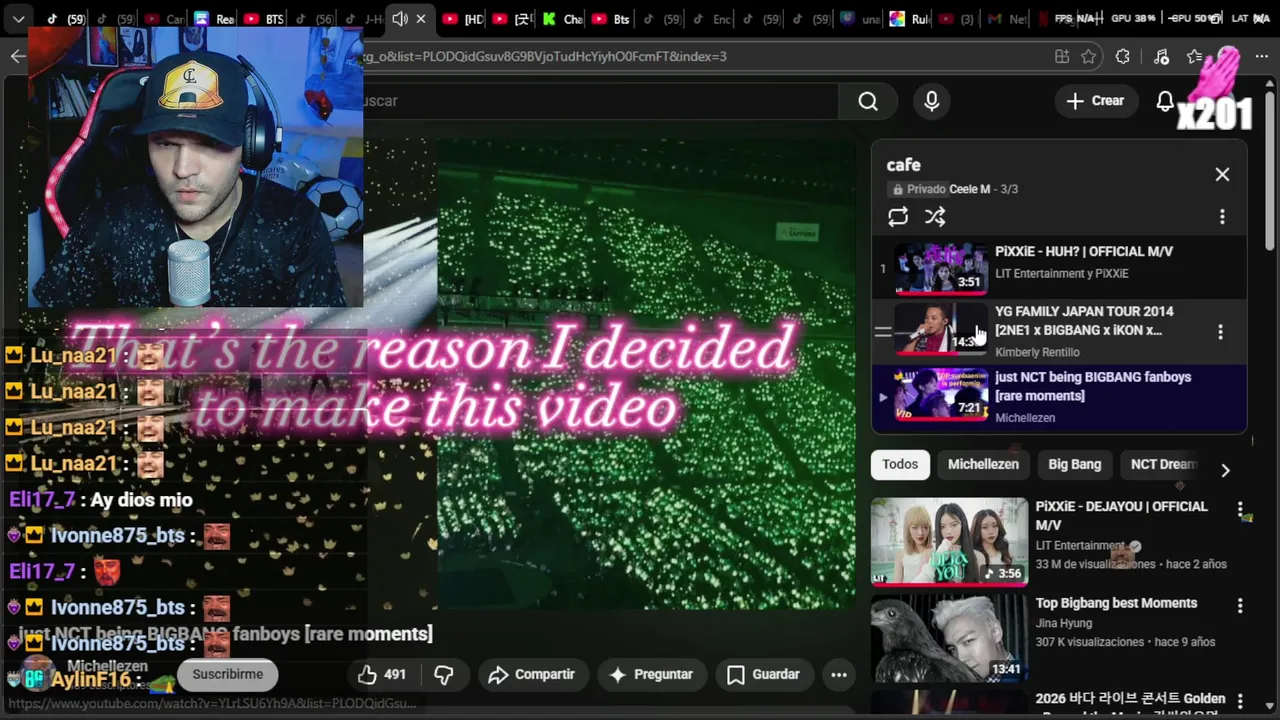This screenshot has height=720, width=1280.
Task: Bookmark this page with the star icon
Action: point(1089,56)
